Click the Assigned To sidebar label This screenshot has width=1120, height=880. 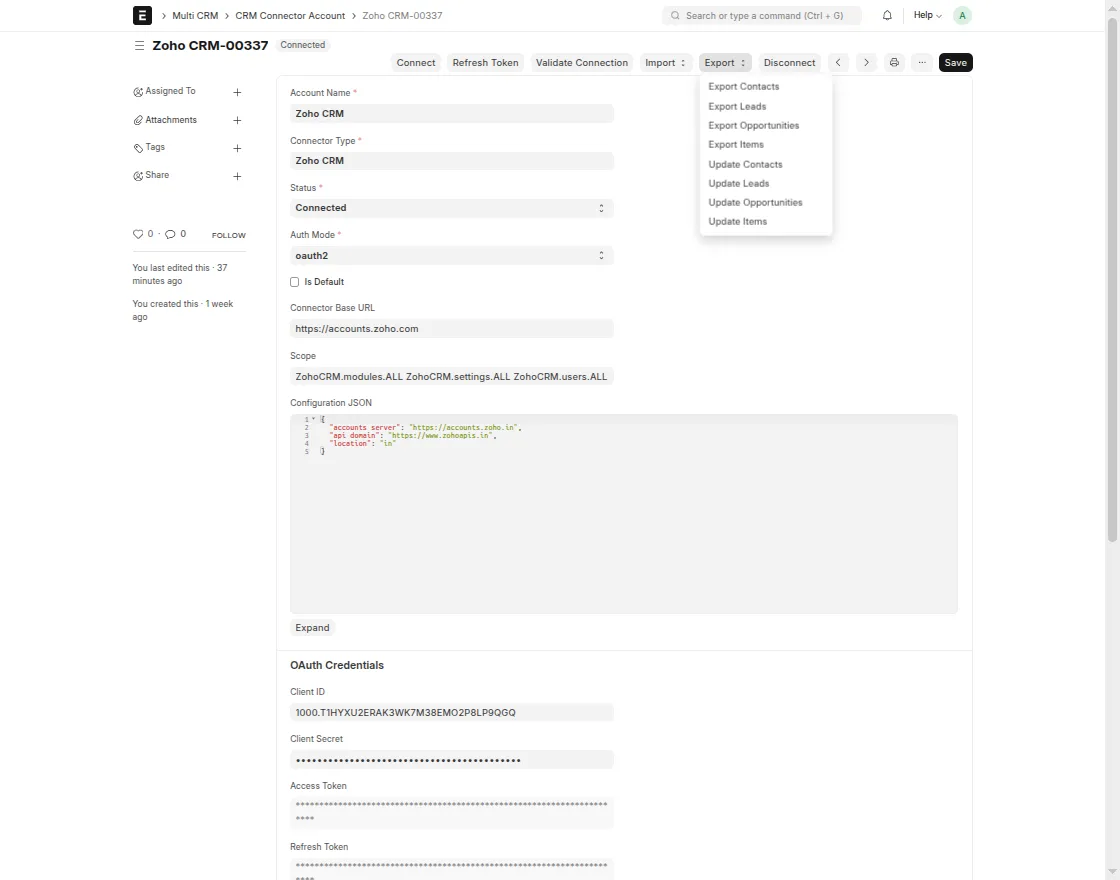[x=170, y=91]
